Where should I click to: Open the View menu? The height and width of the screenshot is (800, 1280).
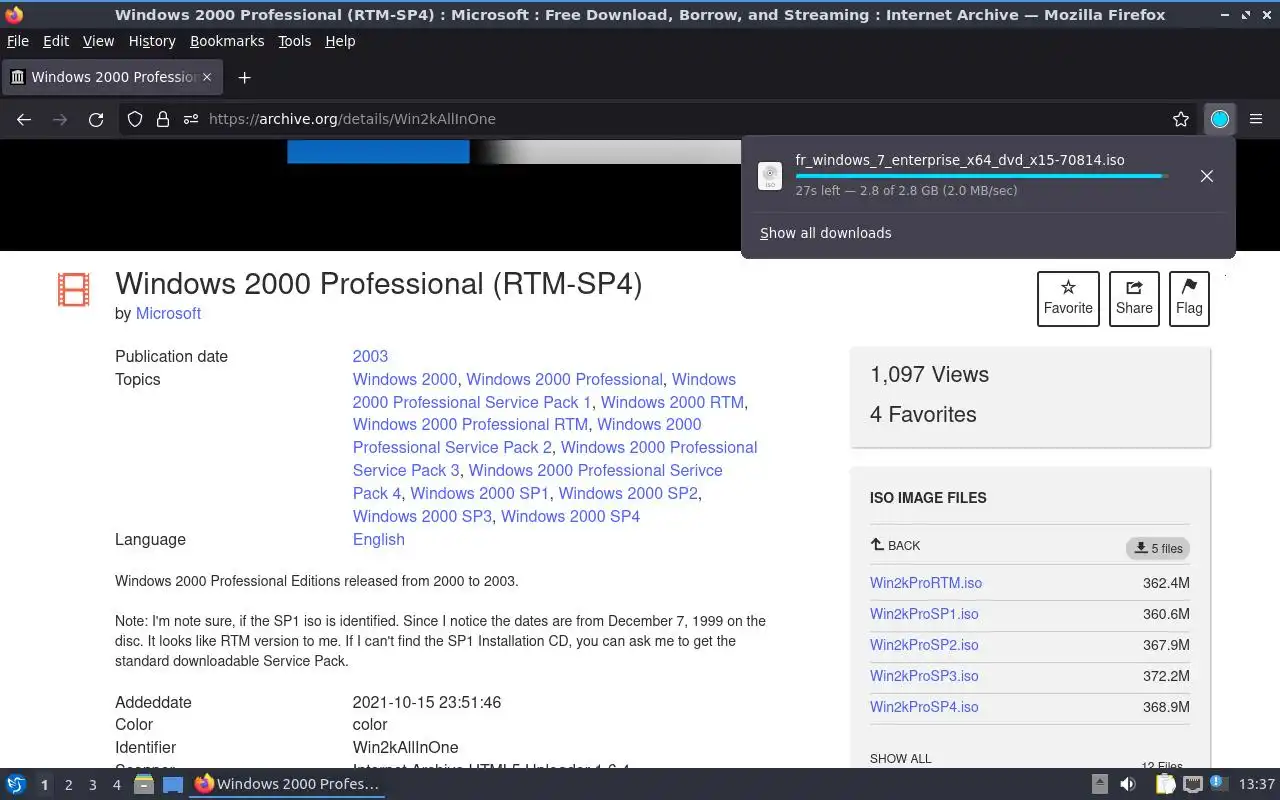point(98,41)
